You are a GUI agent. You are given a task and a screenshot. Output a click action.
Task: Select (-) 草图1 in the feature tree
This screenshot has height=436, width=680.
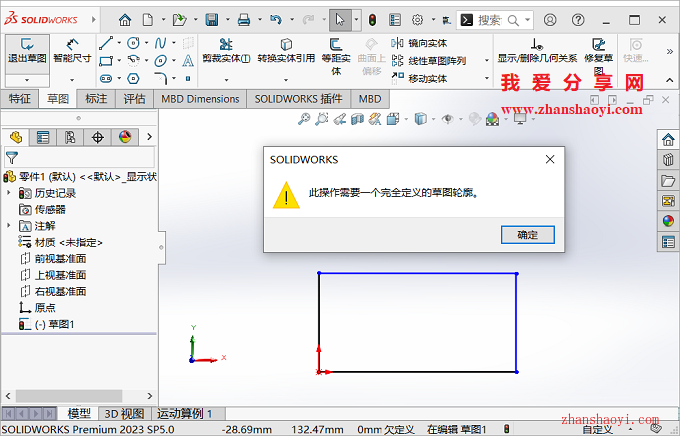(47, 324)
